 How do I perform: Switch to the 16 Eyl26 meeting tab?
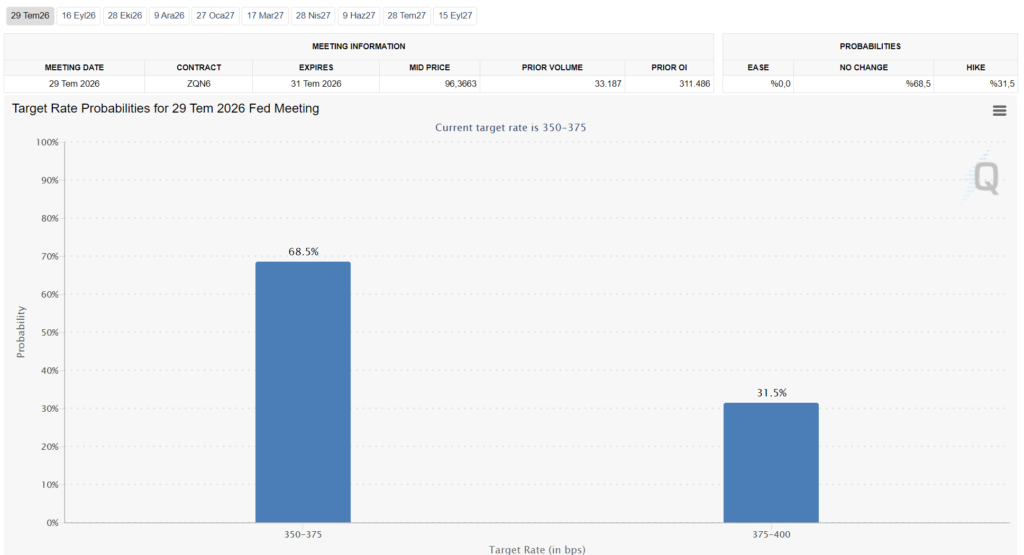(x=78, y=16)
